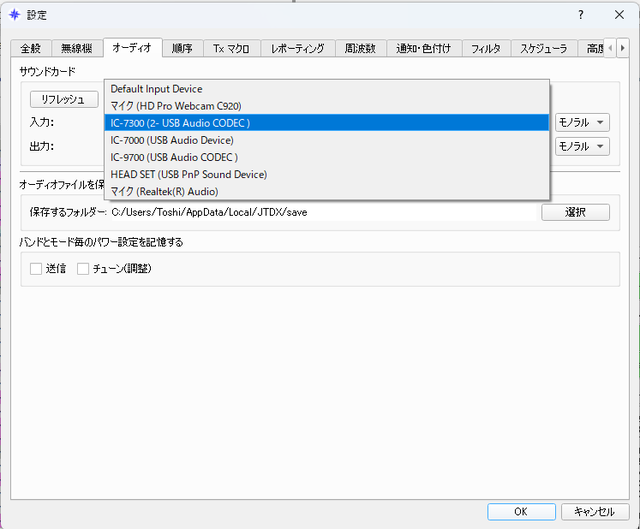Open the 通知・色付け tab
Screen dimensions: 640x529
pos(424,49)
